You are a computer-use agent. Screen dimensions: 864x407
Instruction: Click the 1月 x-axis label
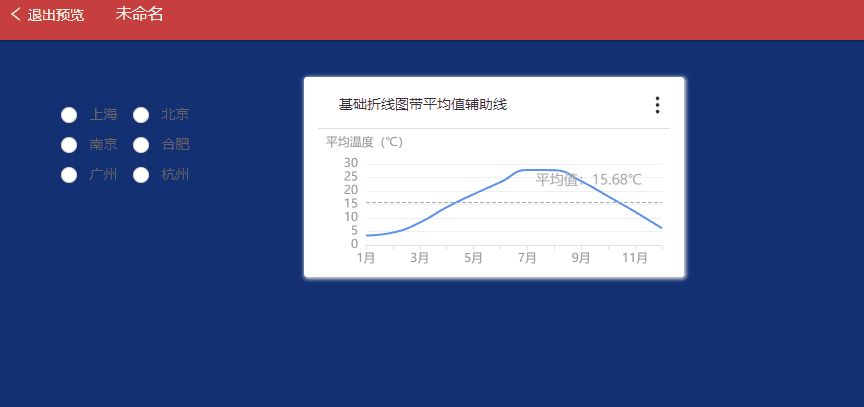[366, 257]
